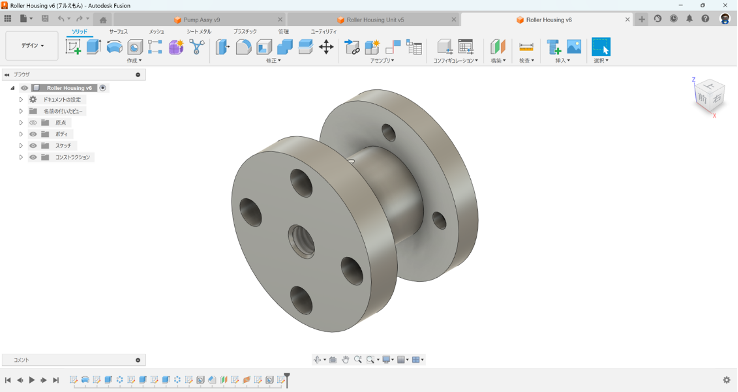738x392 pixels.
Task: Select the Press Pull tool
Action: (223, 47)
